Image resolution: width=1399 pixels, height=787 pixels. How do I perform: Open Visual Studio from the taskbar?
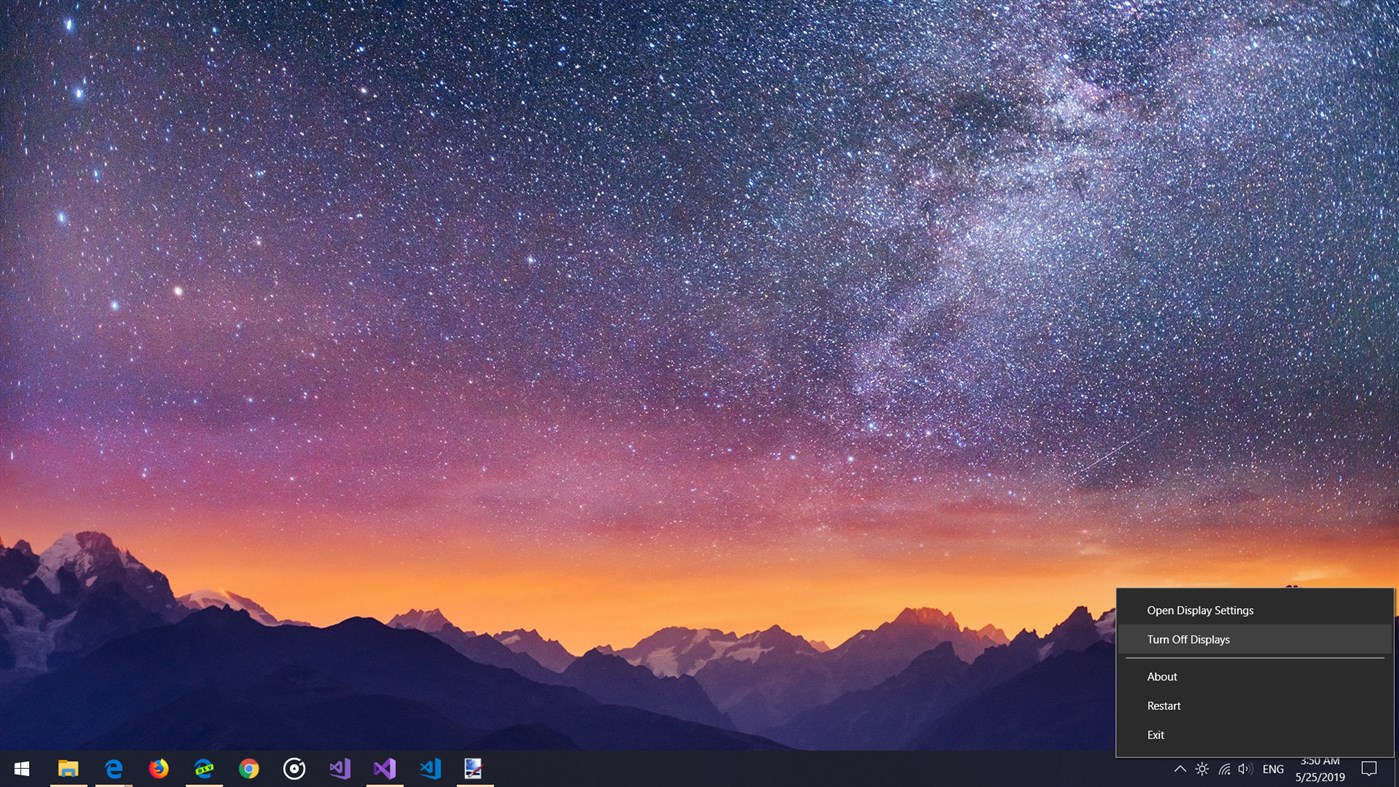click(x=384, y=768)
